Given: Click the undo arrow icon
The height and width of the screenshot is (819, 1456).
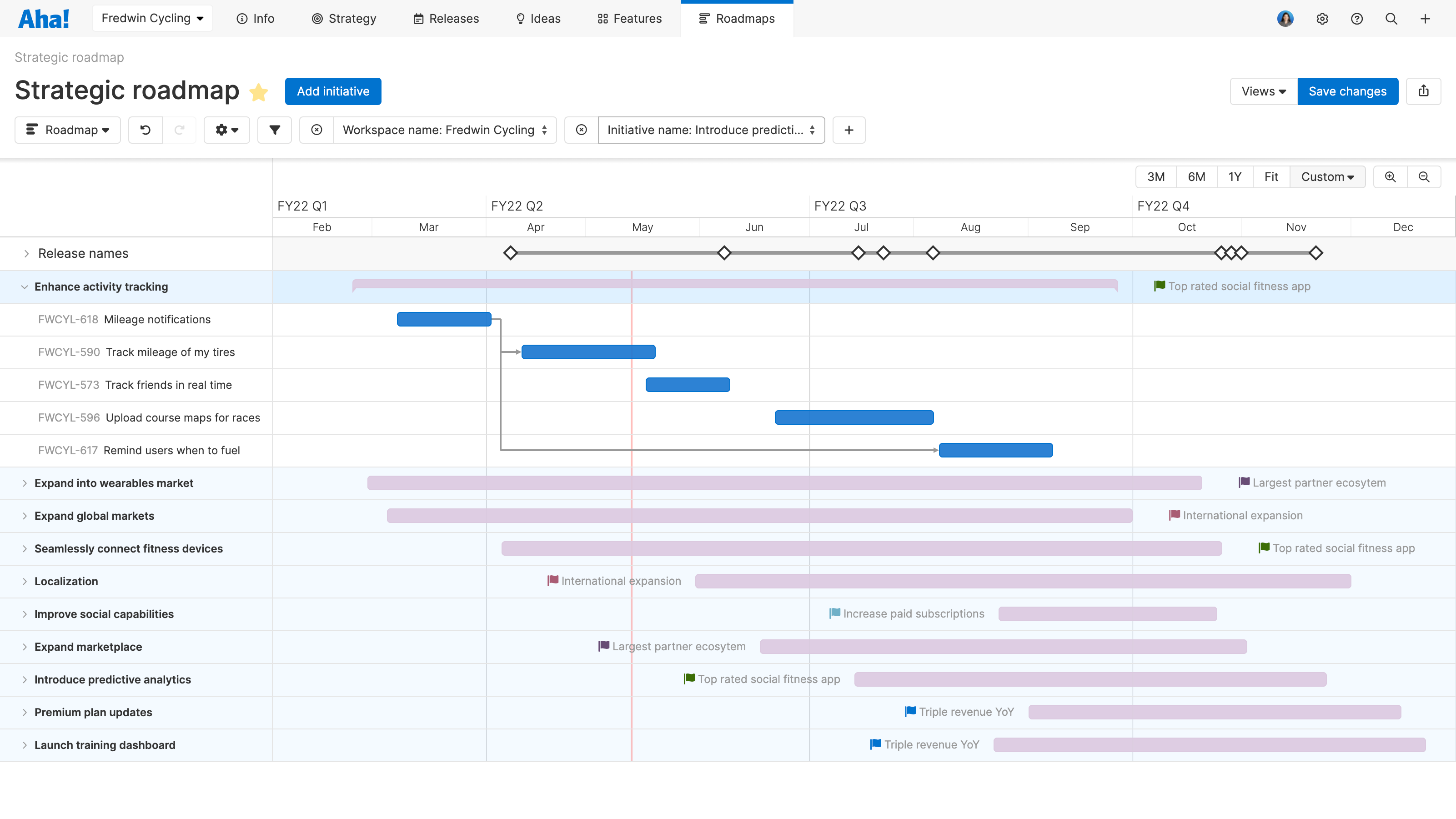Looking at the screenshot, I should click(x=145, y=130).
